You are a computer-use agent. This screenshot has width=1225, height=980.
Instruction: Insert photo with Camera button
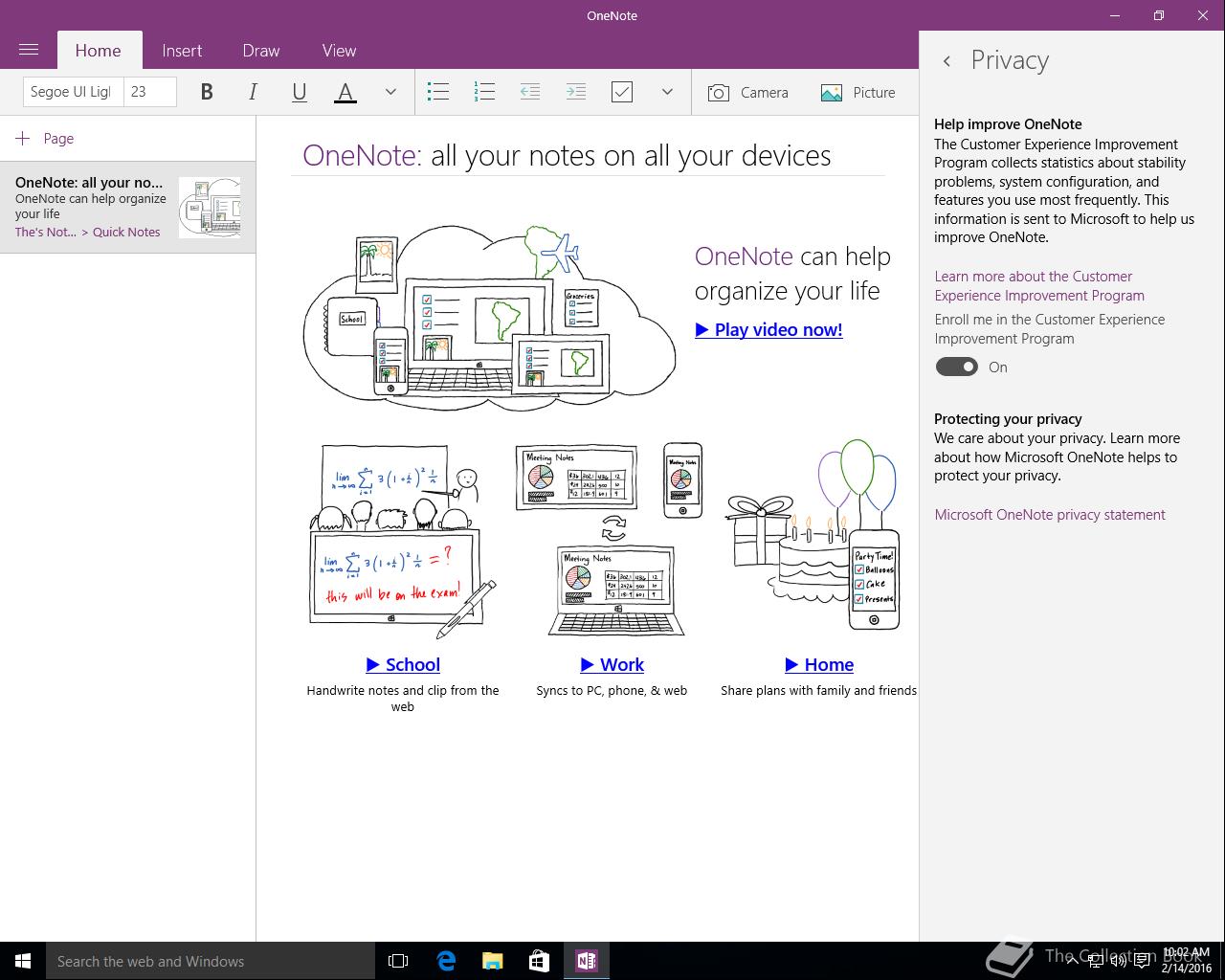pyautogui.click(x=748, y=92)
